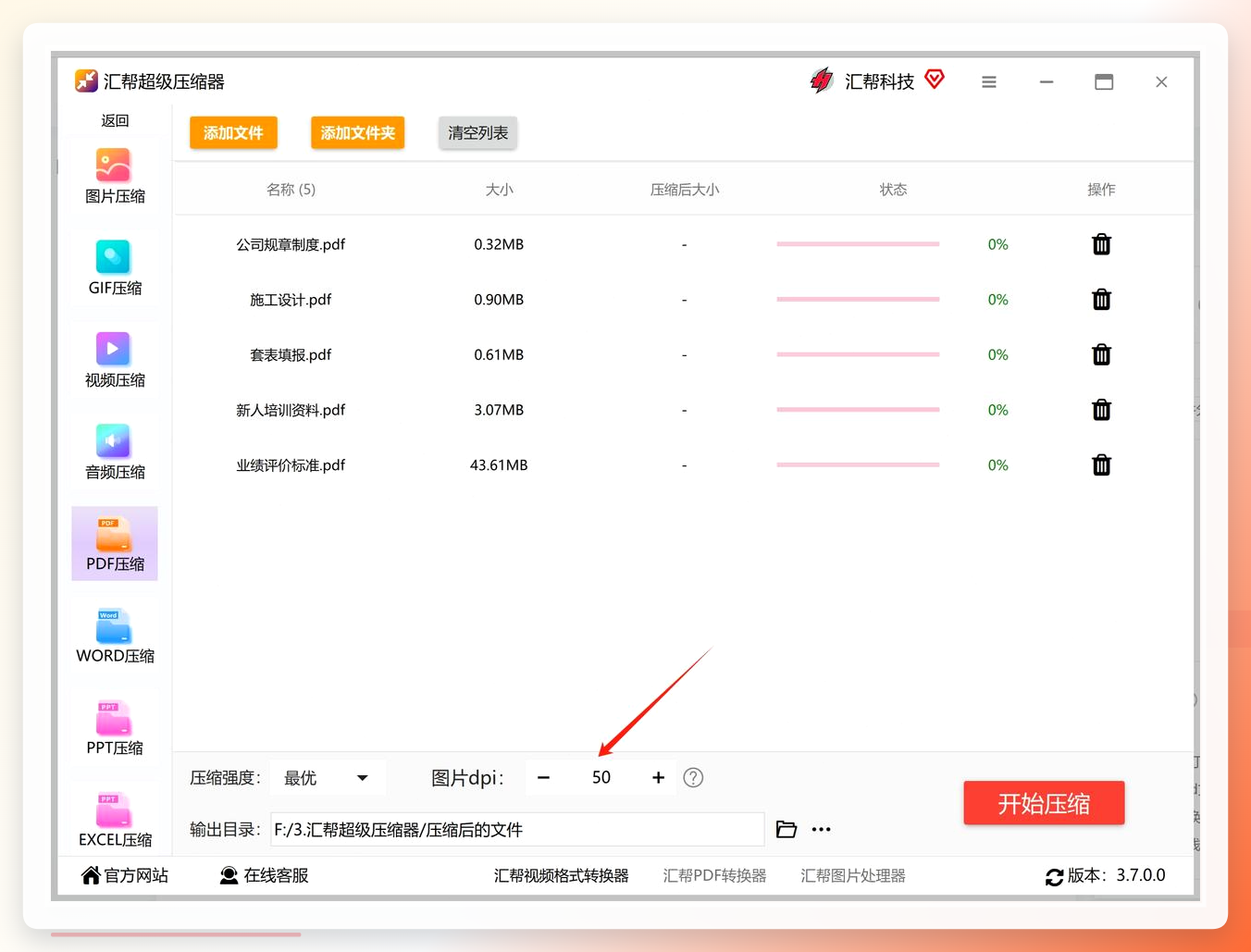This screenshot has height=952, width=1251.
Task: Click the 大小 column header
Action: [x=499, y=190]
